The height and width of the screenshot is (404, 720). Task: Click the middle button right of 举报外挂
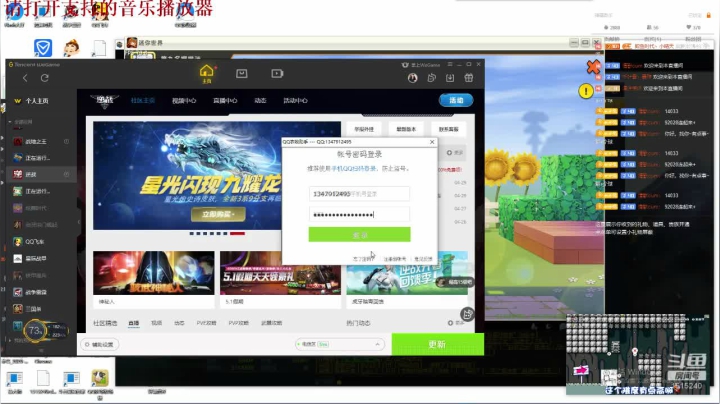point(406,129)
